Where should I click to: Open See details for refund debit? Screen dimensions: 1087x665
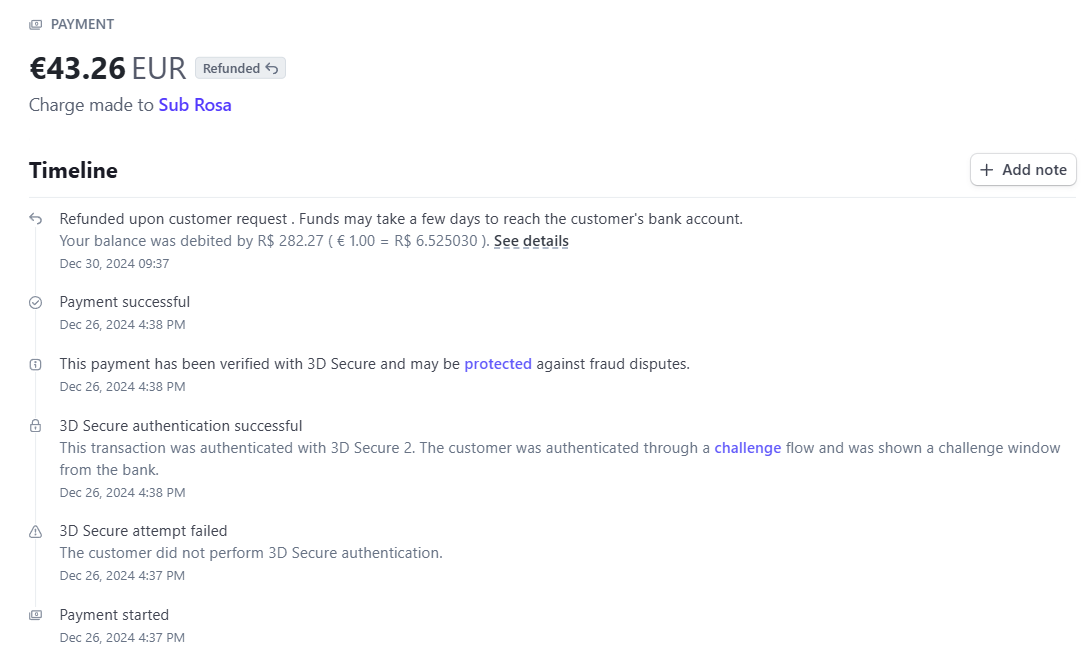tap(531, 241)
